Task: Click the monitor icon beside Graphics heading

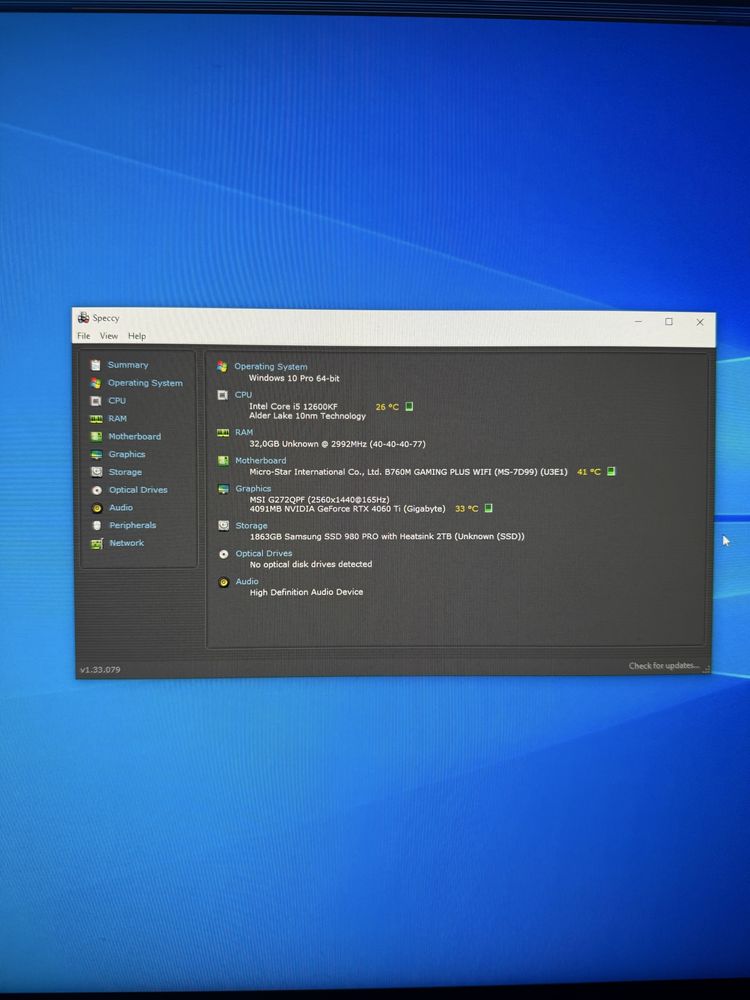Action: [x=223, y=489]
